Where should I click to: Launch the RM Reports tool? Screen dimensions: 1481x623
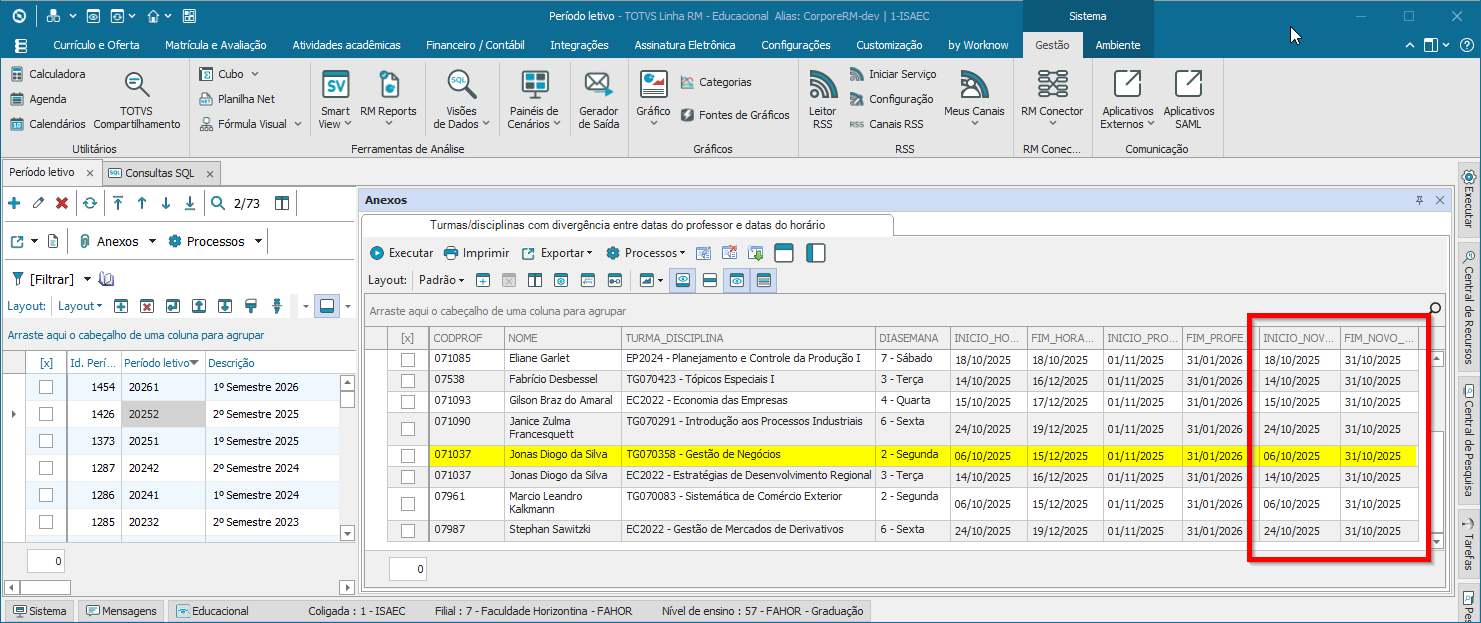[x=388, y=100]
